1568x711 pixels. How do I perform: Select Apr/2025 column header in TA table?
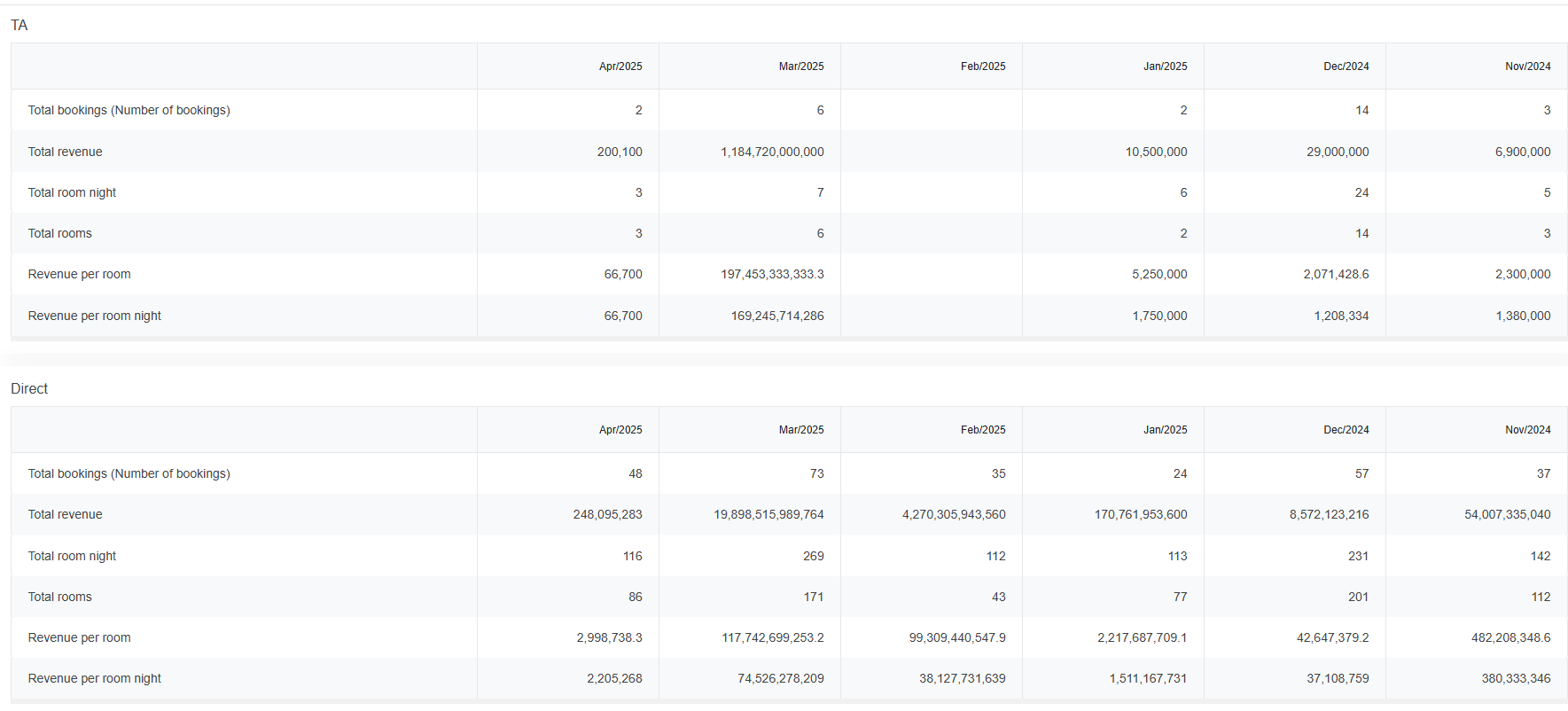(x=620, y=66)
